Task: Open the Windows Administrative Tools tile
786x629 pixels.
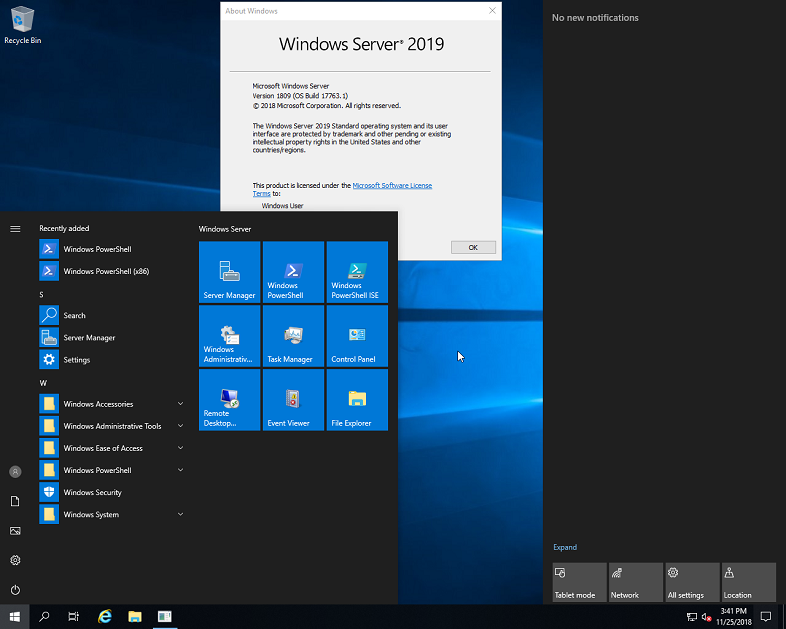Action: coord(229,336)
